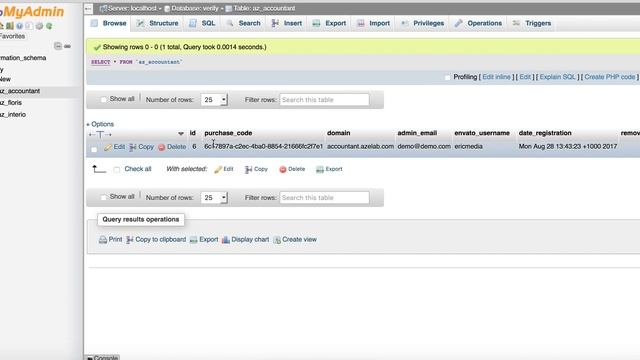Open the Search tab
Image resolution: width=640 pixels, height=360 pixels.
click(x=243, y=23)
